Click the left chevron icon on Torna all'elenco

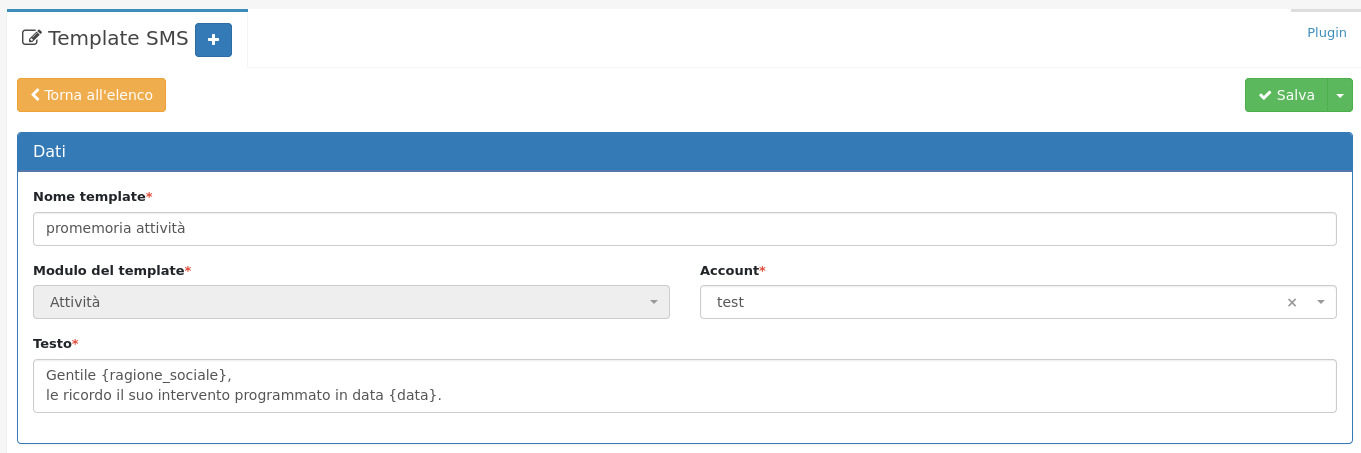[x=36, y=95]
